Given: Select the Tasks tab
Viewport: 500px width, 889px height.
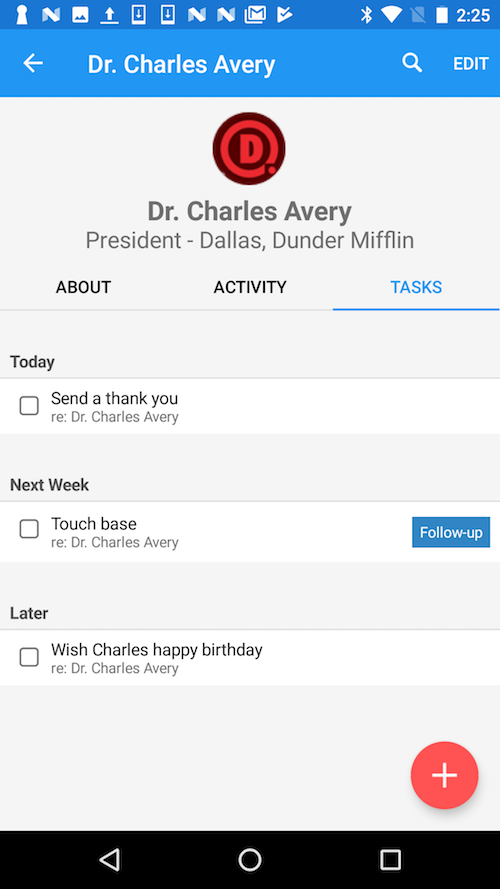Looking at the screenshot, I should tap(416, 287).
